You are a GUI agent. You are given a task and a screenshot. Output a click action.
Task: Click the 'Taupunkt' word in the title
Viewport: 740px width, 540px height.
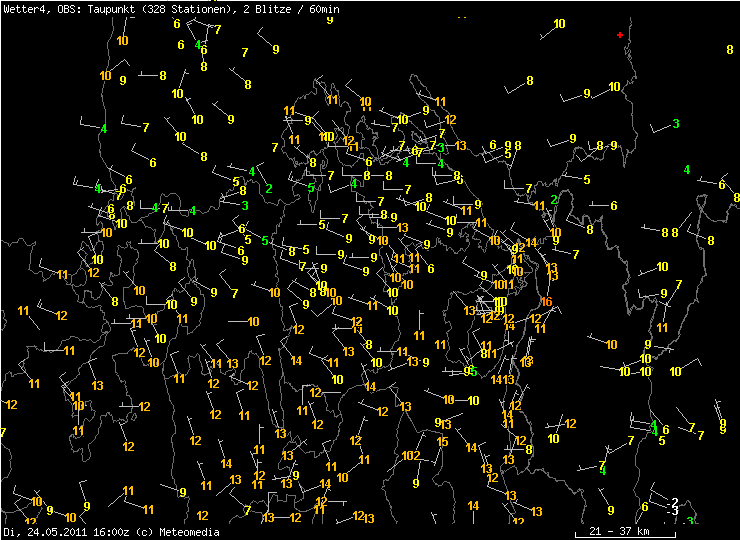point(112,9)
